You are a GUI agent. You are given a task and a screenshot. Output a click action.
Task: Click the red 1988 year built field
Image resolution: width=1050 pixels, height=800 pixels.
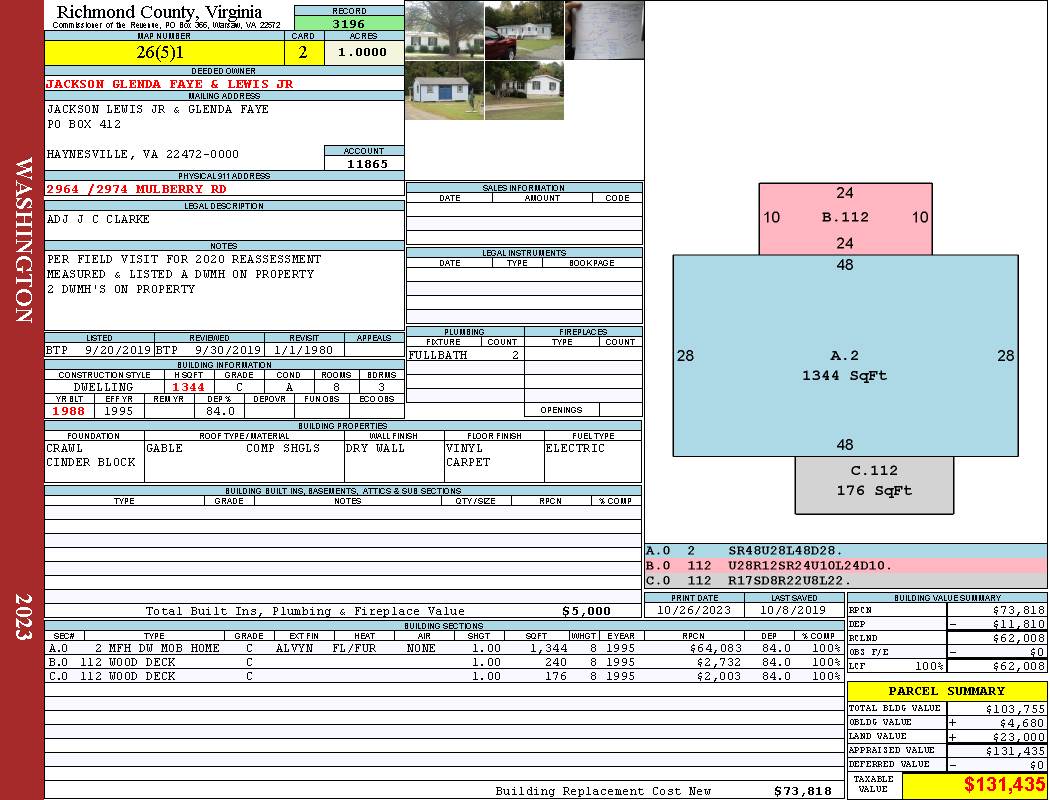[x=68, y=411]
